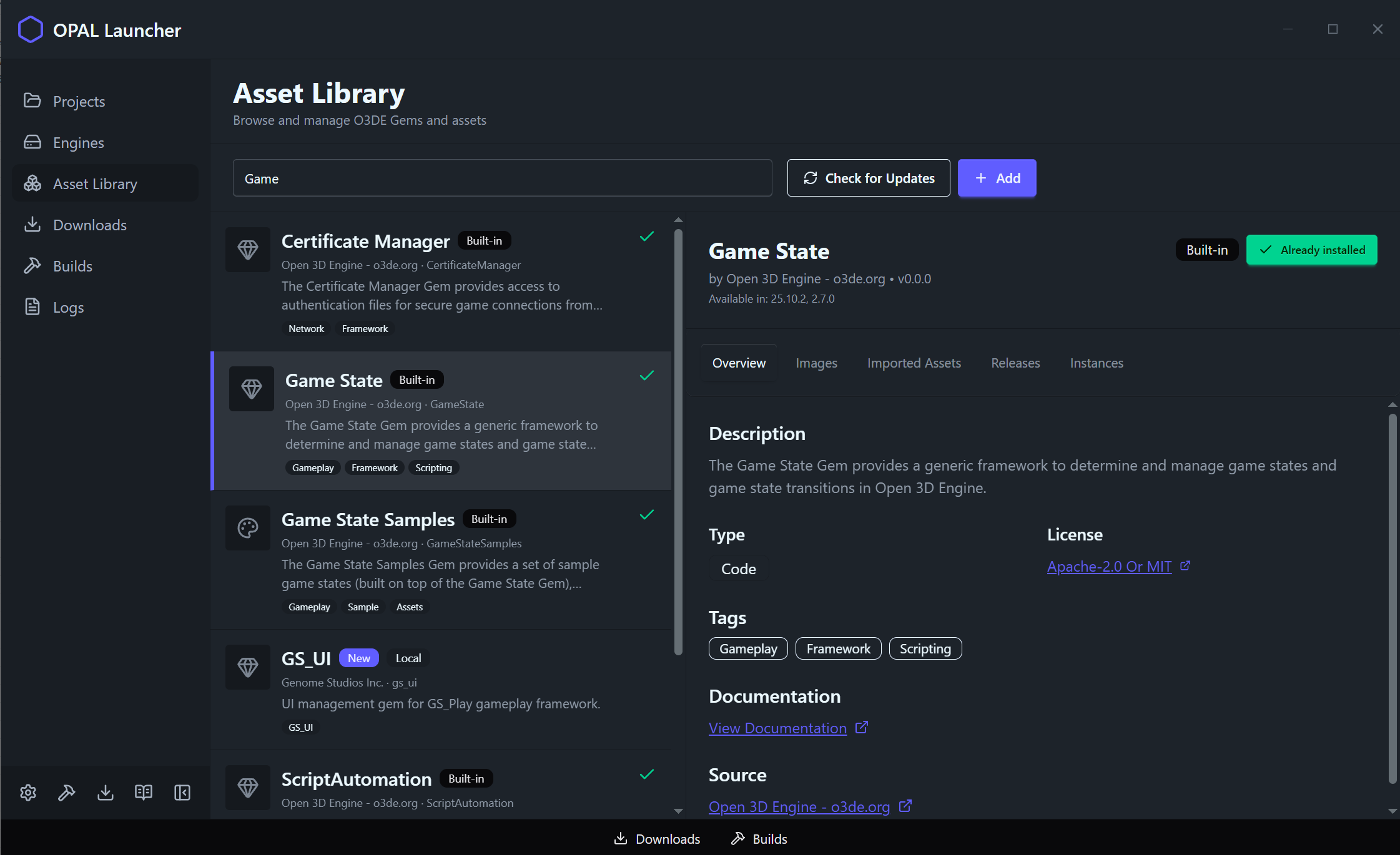Click installed checkmark on Game State Samples

tap(647, 514)
